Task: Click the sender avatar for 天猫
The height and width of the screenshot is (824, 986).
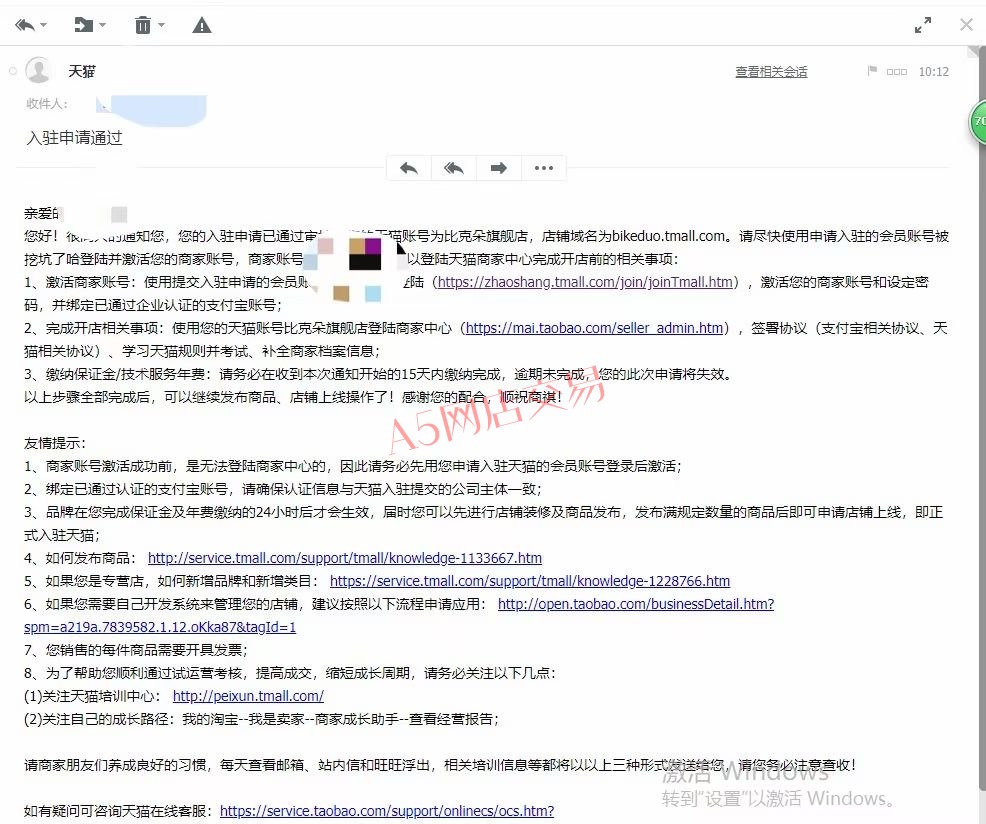Action: point(38,70)
